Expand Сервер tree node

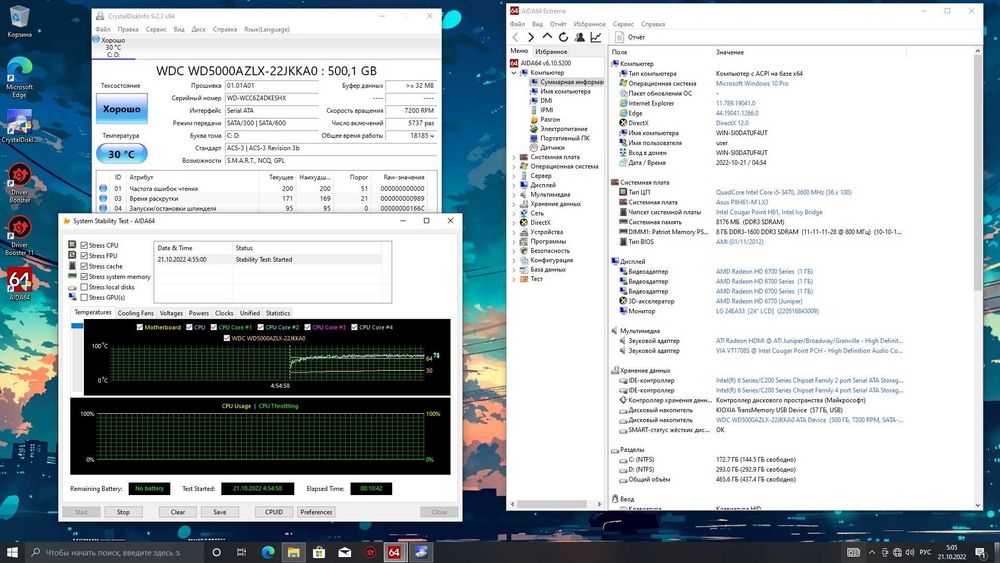[x=514, y=175]
